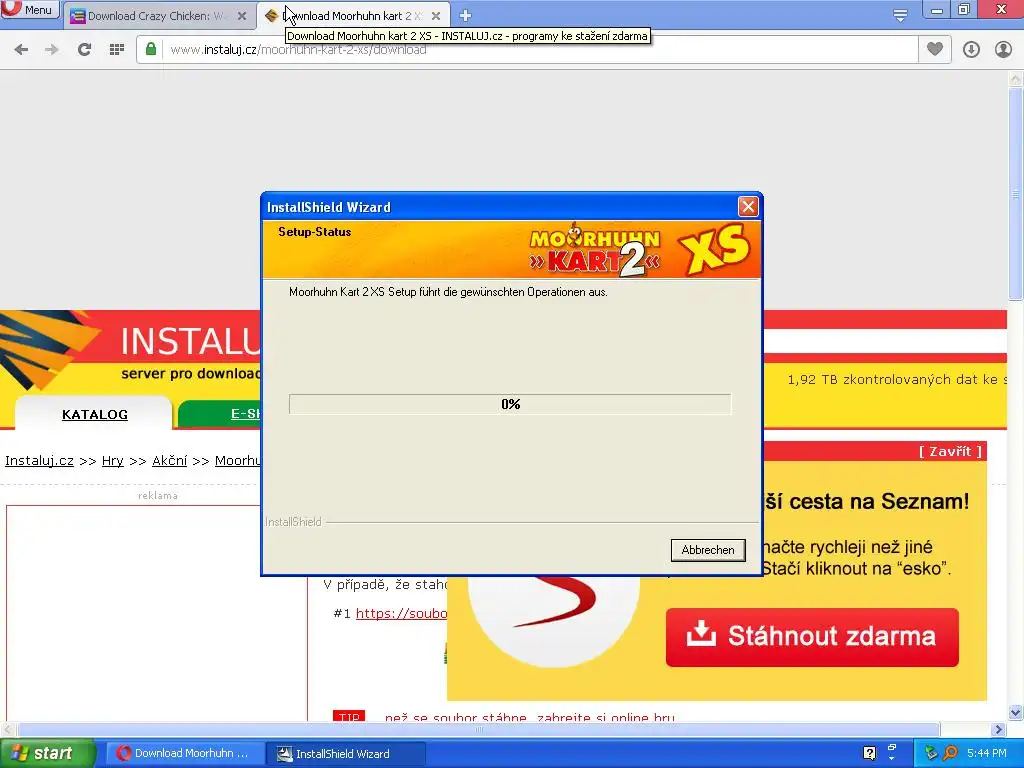The width and height of the screenshot is (1024, 768).
Task: Switch to the Download Crazy Chicken tab
Action: [x=157, y=16]
